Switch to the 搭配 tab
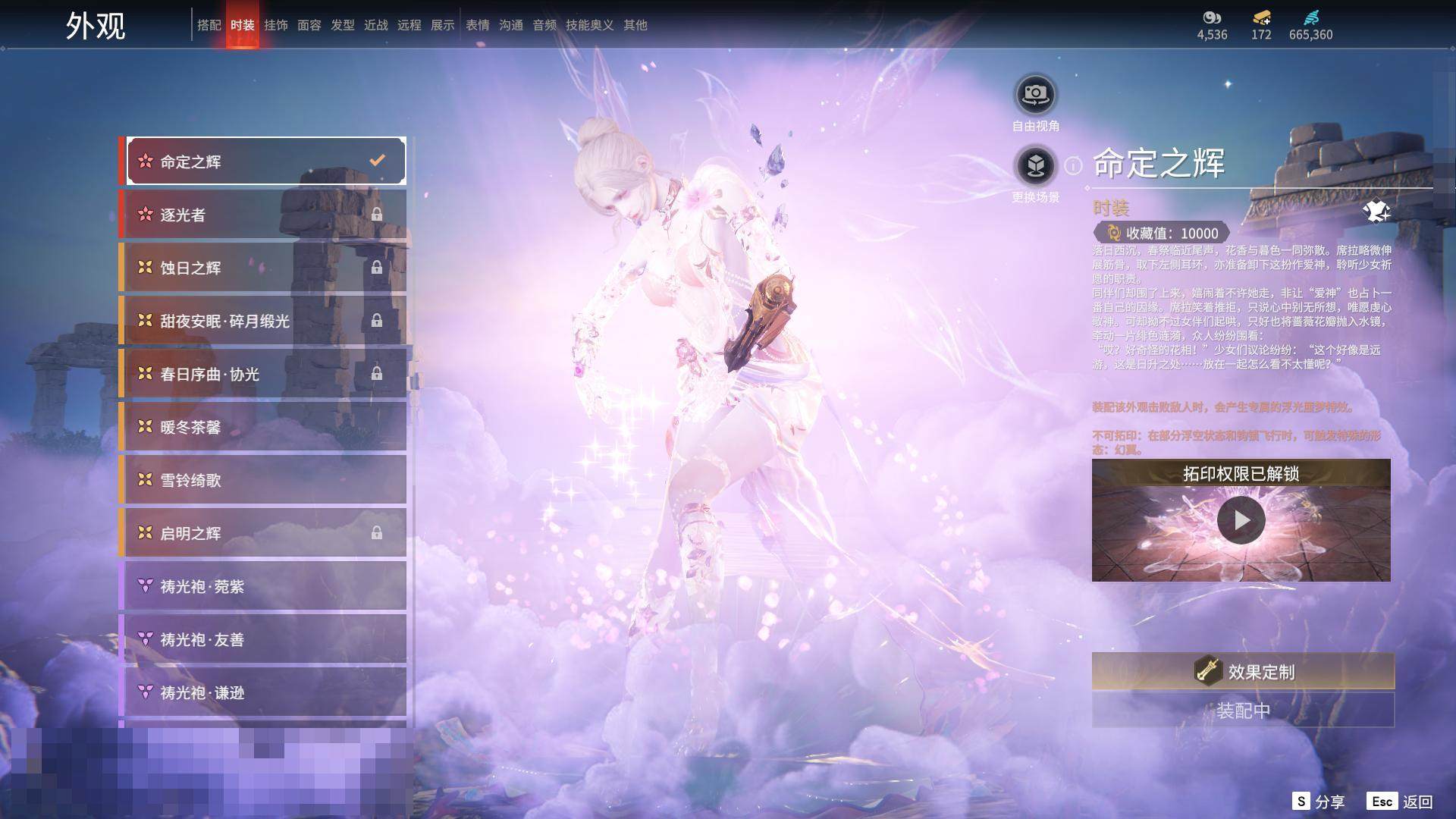 click(x=209, y=25)
